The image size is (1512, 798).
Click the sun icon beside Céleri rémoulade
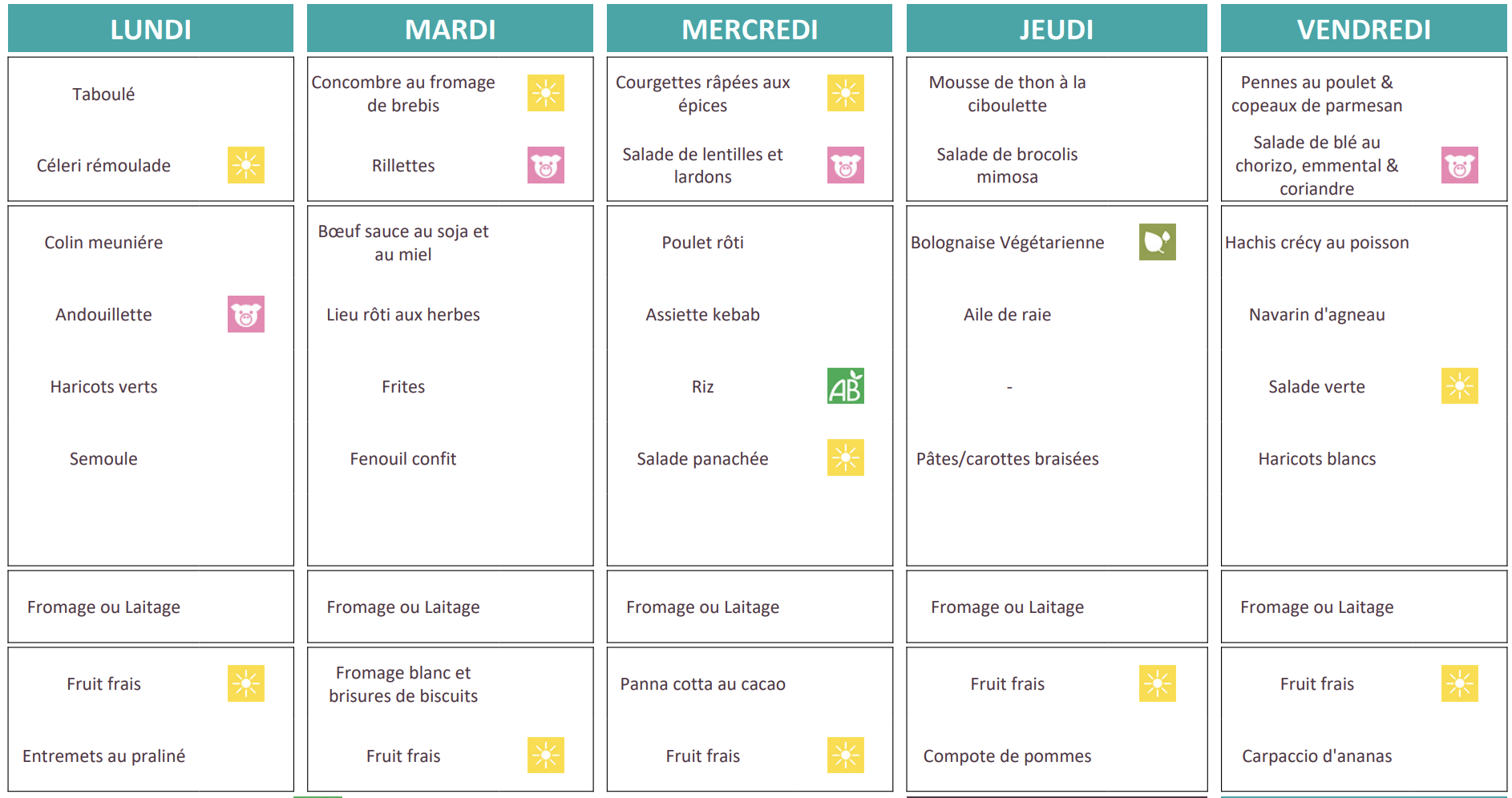pos(245,165)
